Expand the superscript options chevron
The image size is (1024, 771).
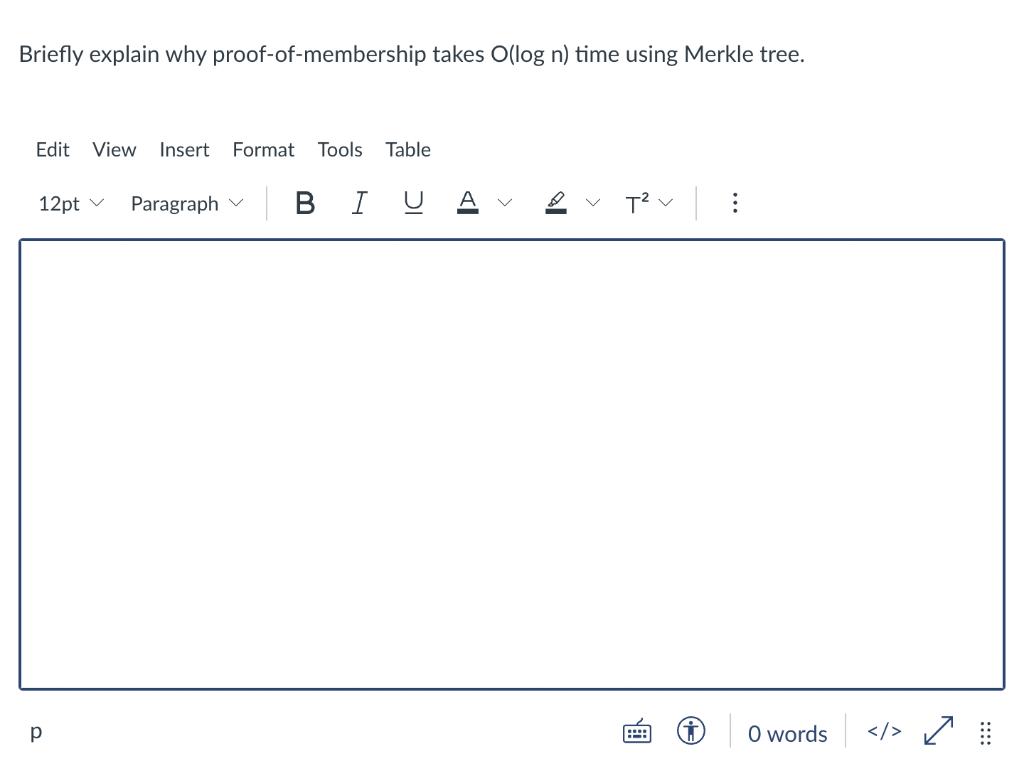click(665, 202)
